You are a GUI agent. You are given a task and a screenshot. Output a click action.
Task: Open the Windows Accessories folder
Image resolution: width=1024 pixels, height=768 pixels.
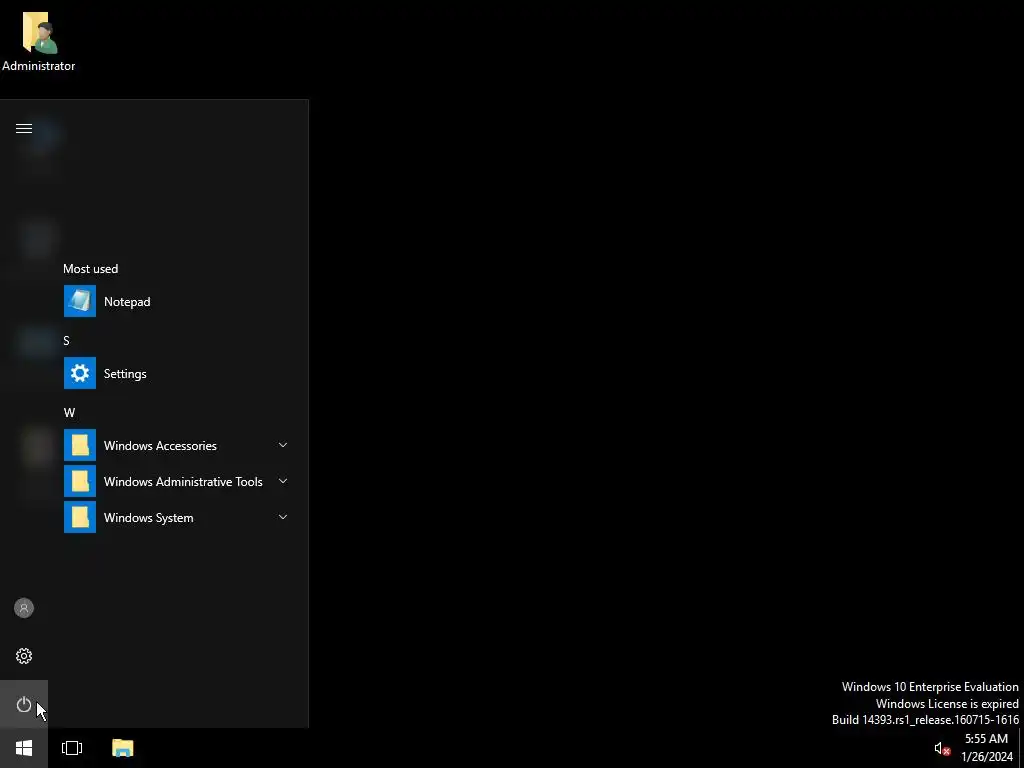(x=176, y=445)
